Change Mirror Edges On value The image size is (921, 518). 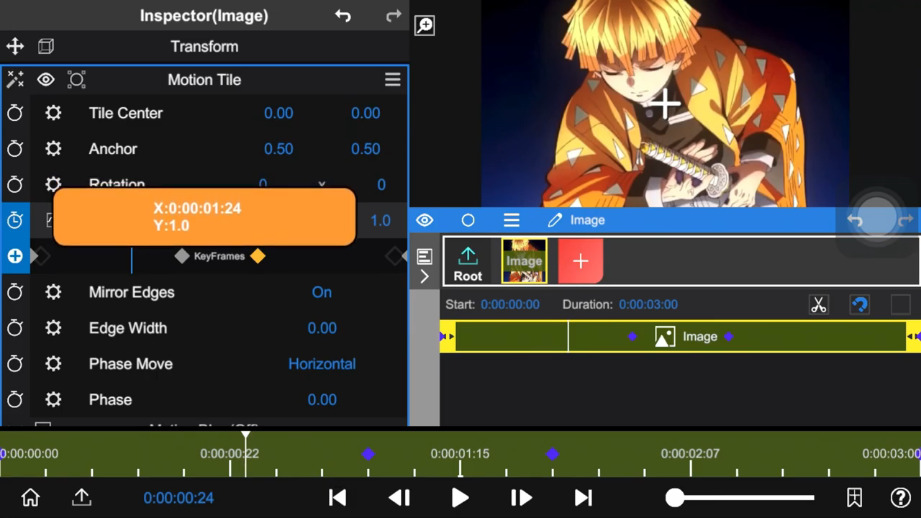322,292
